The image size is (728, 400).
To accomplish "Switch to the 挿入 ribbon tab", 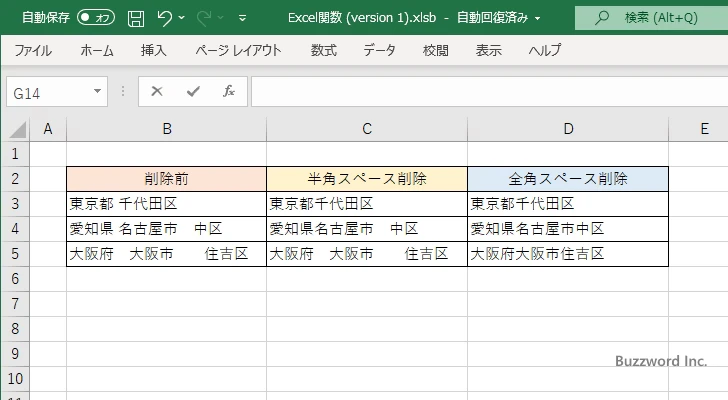I will [x=154, y=50].
